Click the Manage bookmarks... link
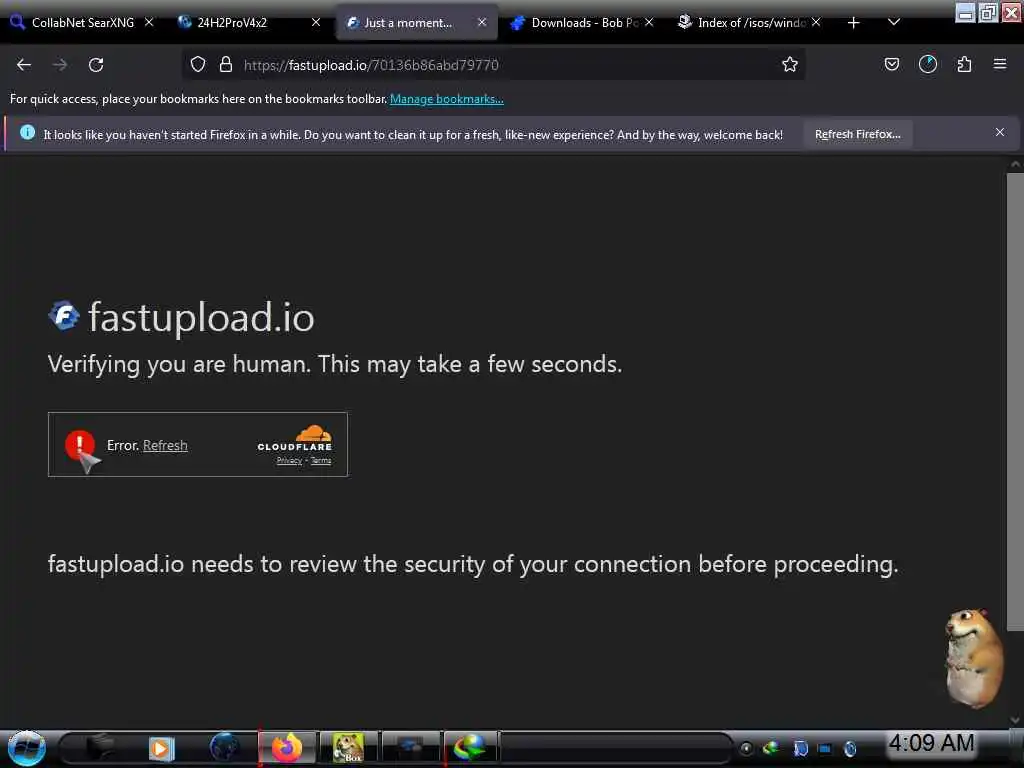Viewport: 1024px width, 768px height. [x=447, y=99]
